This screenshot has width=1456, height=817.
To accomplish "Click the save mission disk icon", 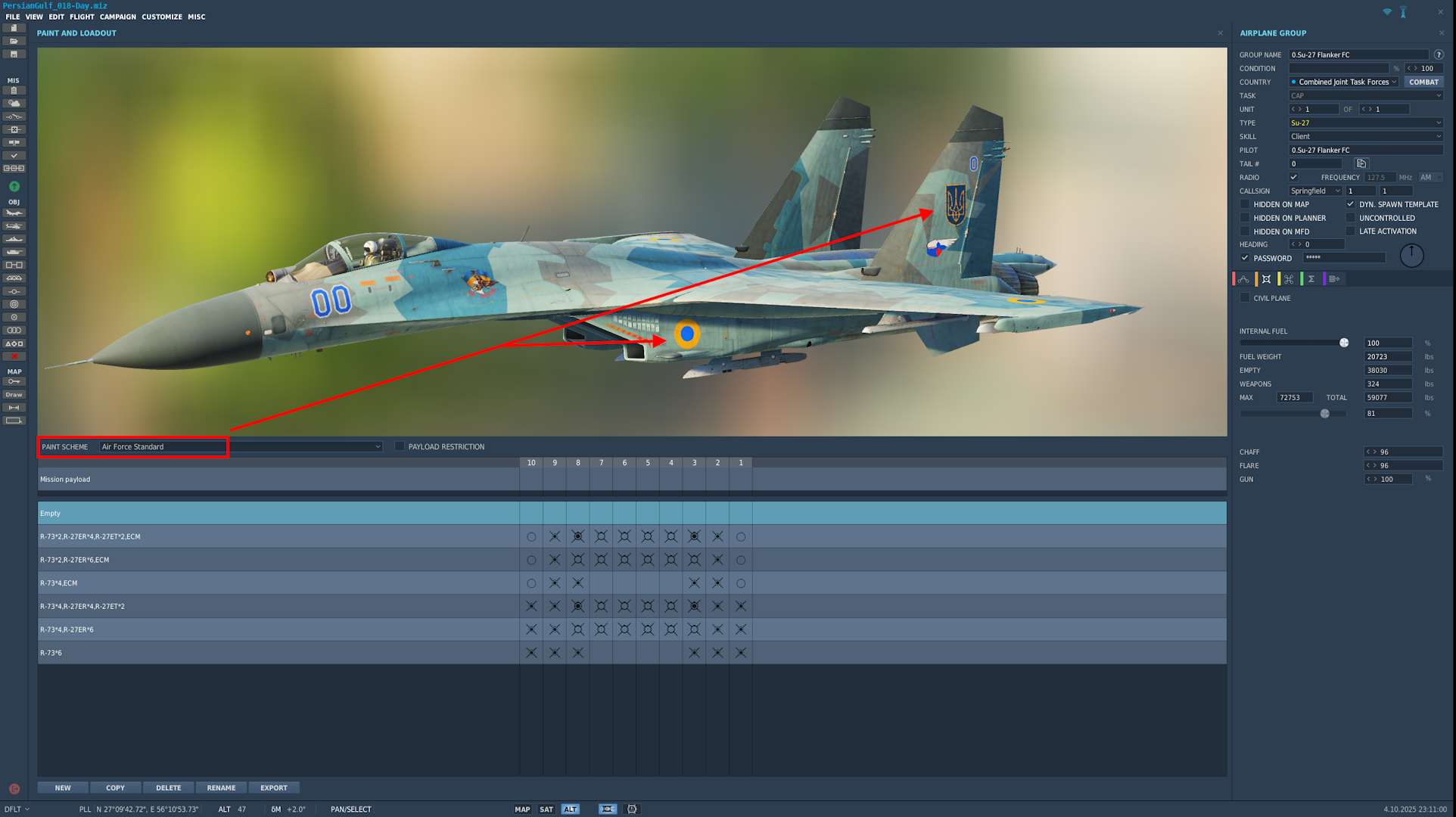I will point(14,54).
